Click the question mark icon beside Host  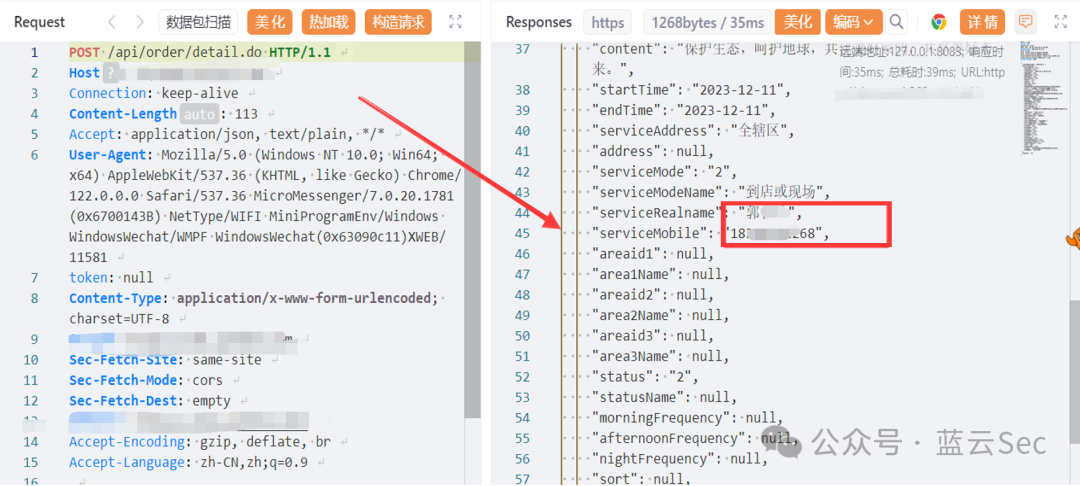(110, 73)
